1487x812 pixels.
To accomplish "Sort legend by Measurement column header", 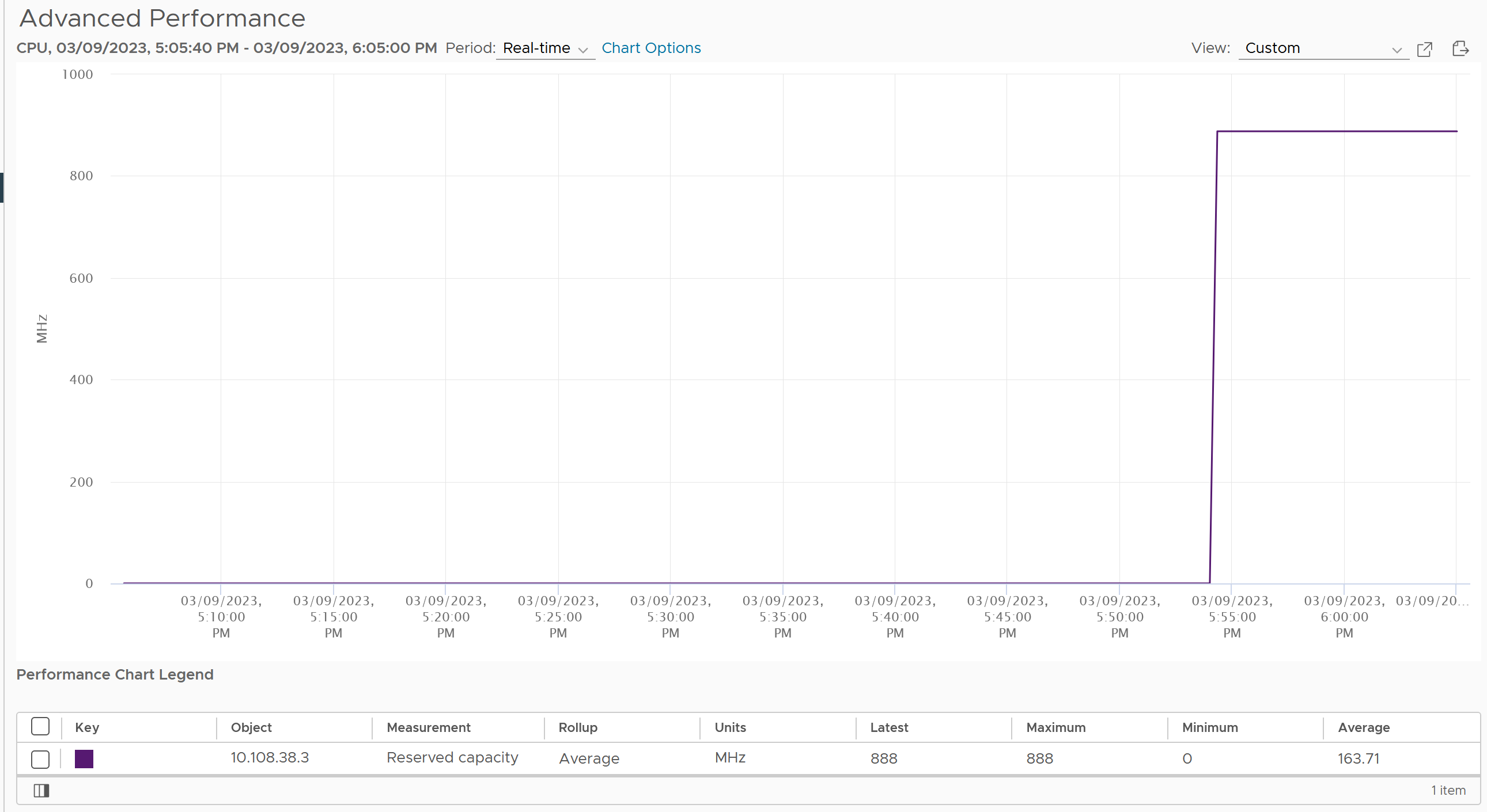I will coord(428,727).
